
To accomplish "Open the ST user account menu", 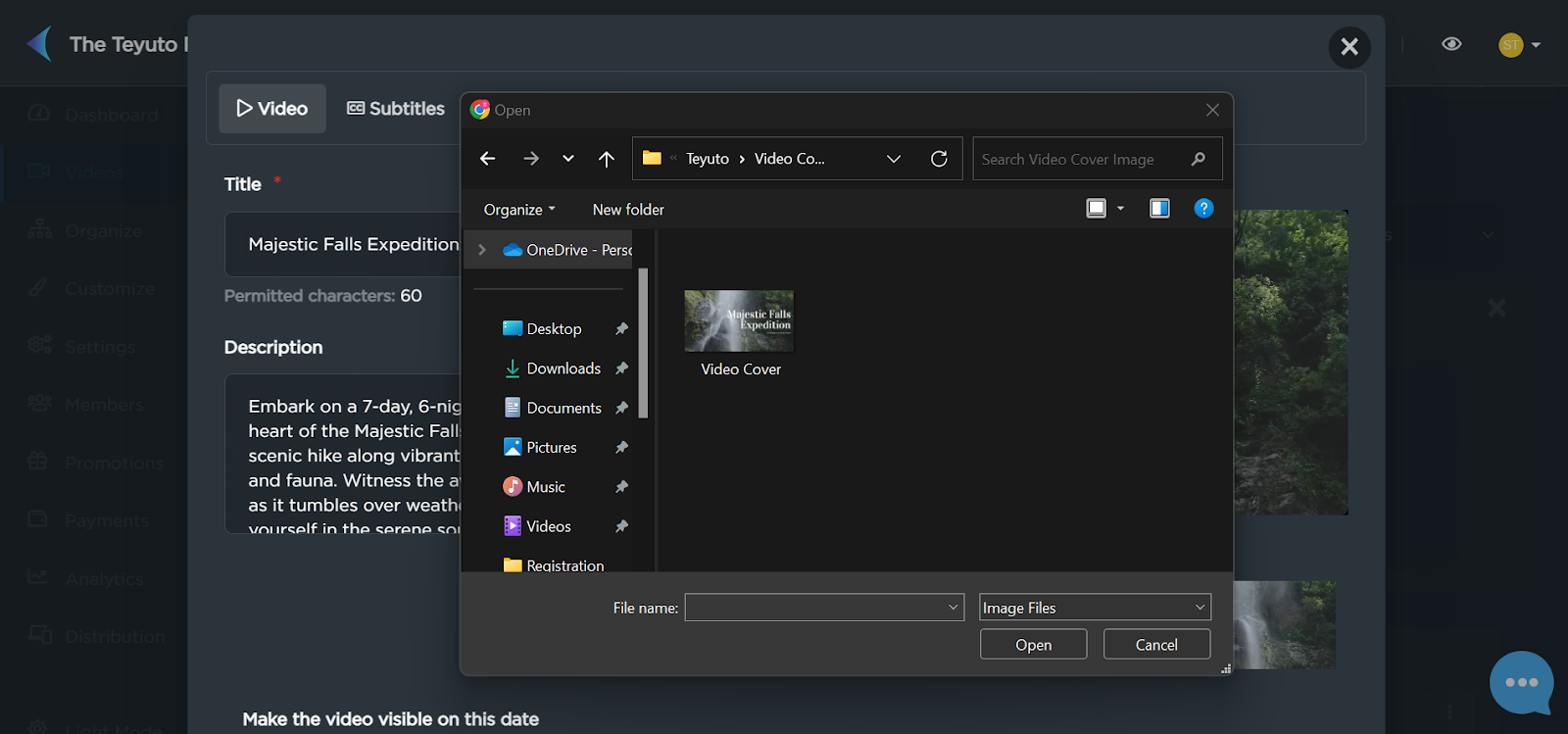I will pos(1519,45).
